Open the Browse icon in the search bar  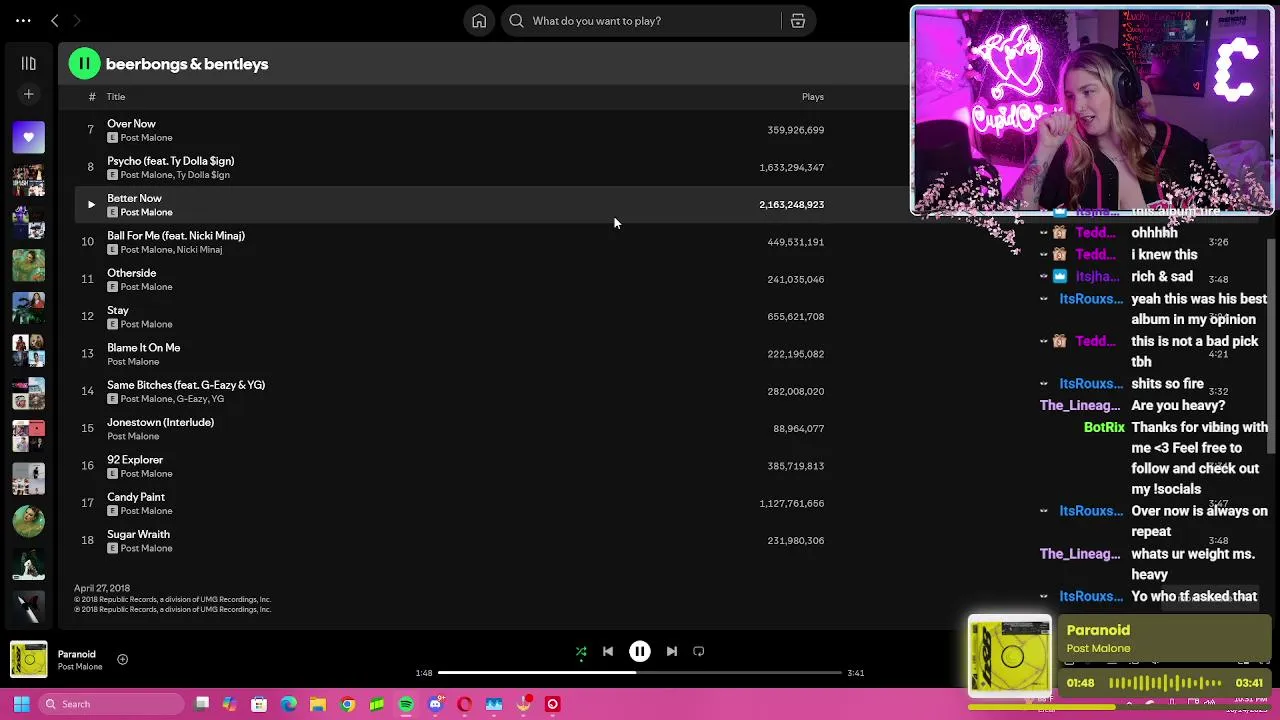point(798,20)
